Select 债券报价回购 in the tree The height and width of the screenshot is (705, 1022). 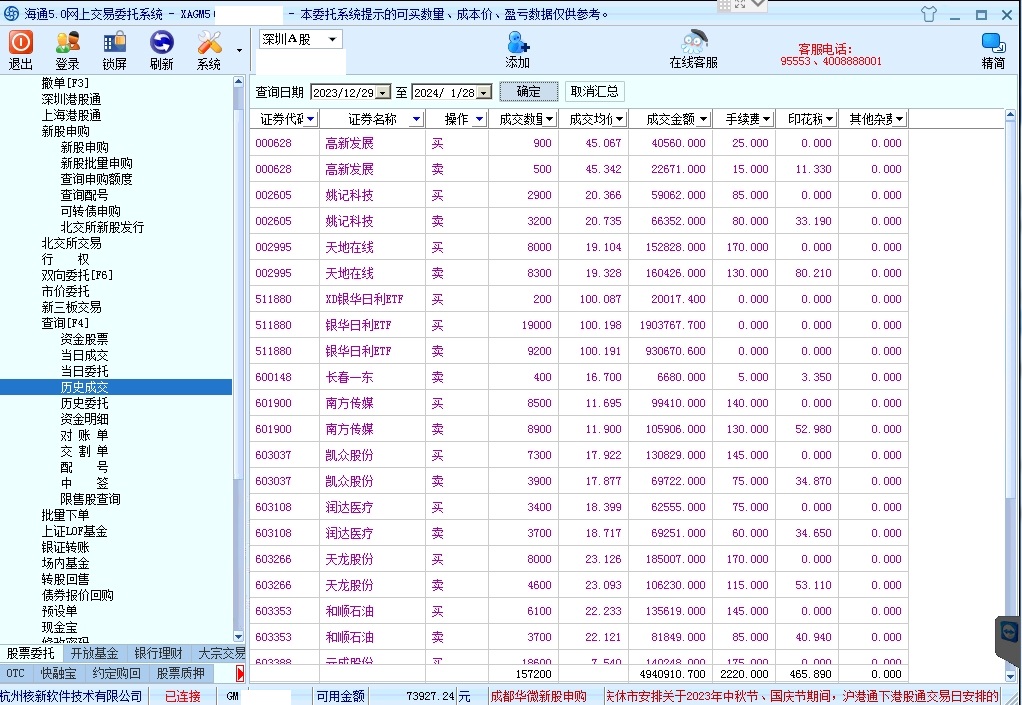pyautogui.click(x=78, y=595)
